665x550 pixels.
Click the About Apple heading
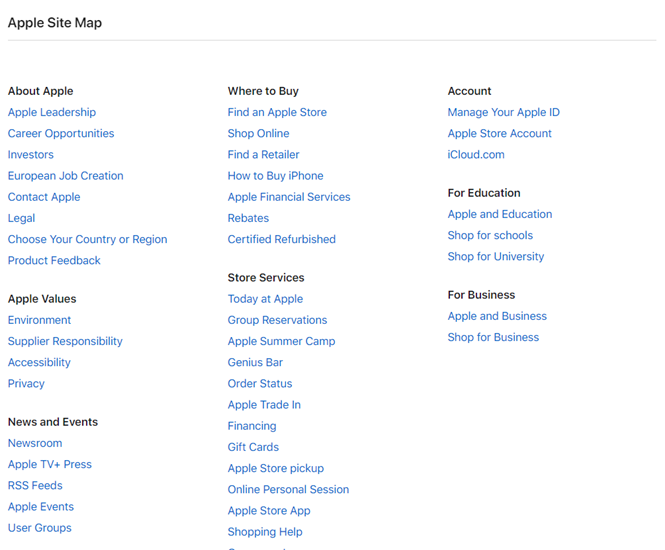tap(41, 91)
